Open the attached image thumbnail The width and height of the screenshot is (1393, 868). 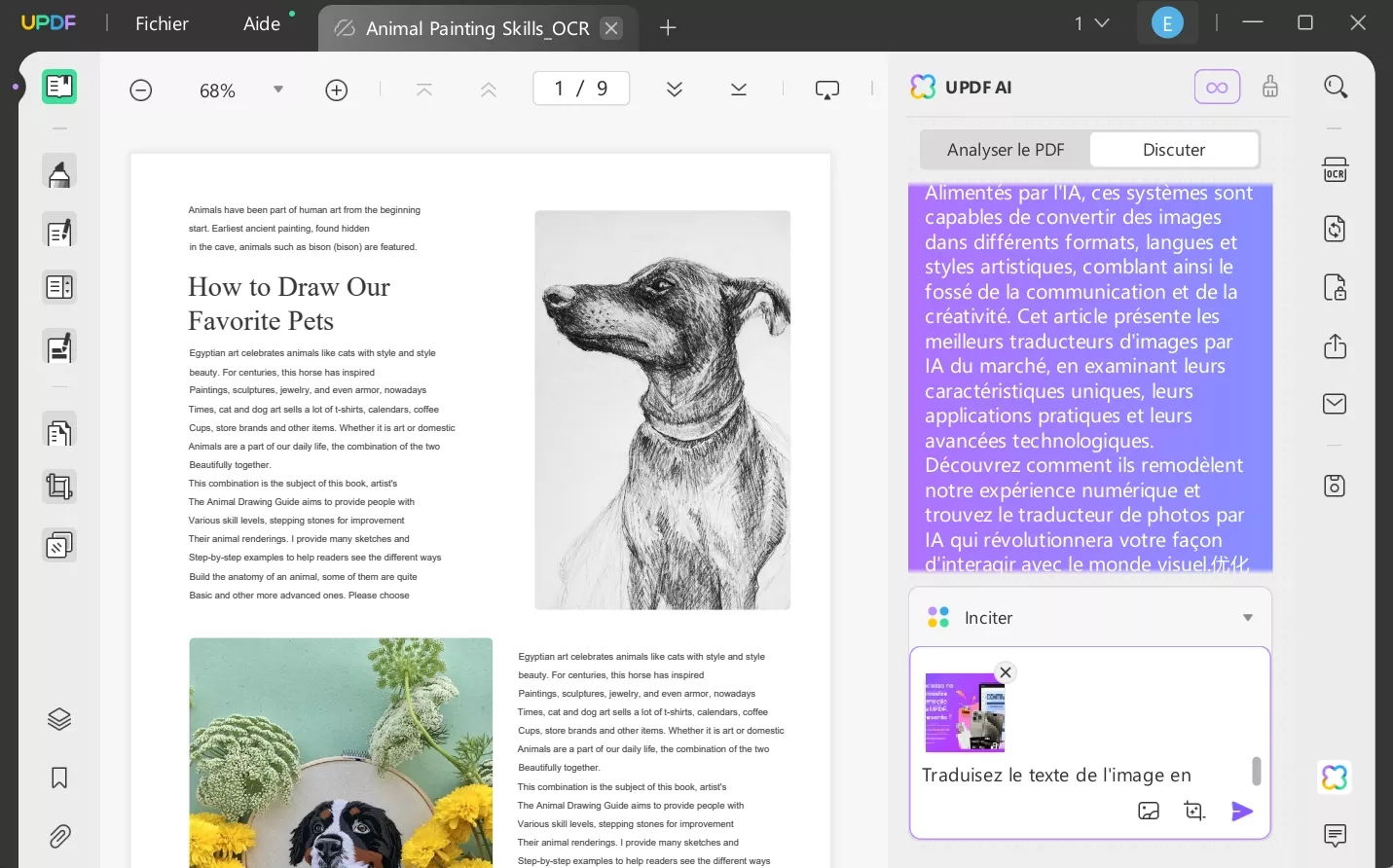click(x=965, y=712)
